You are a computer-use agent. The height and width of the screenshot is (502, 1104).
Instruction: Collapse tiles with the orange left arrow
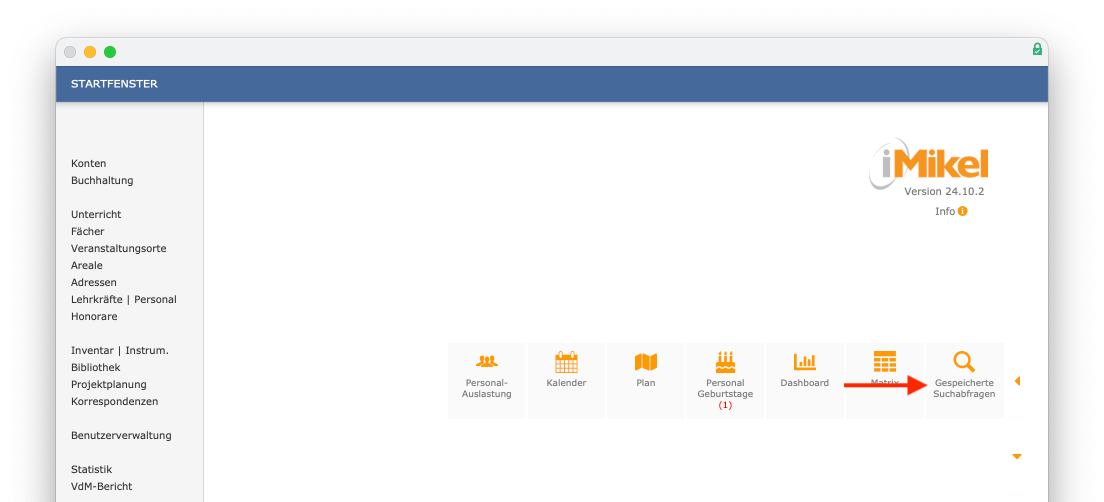tap(1017, 381)
